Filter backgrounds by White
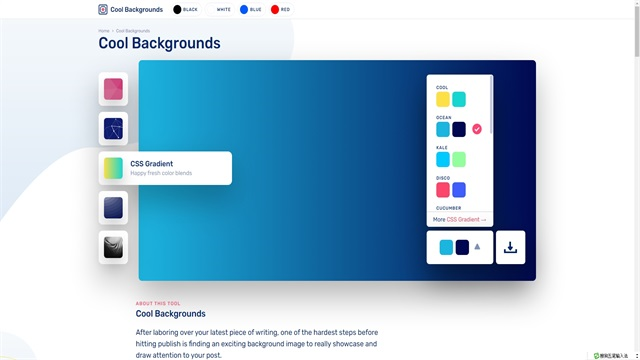640x360 pixels. point(220,9)
